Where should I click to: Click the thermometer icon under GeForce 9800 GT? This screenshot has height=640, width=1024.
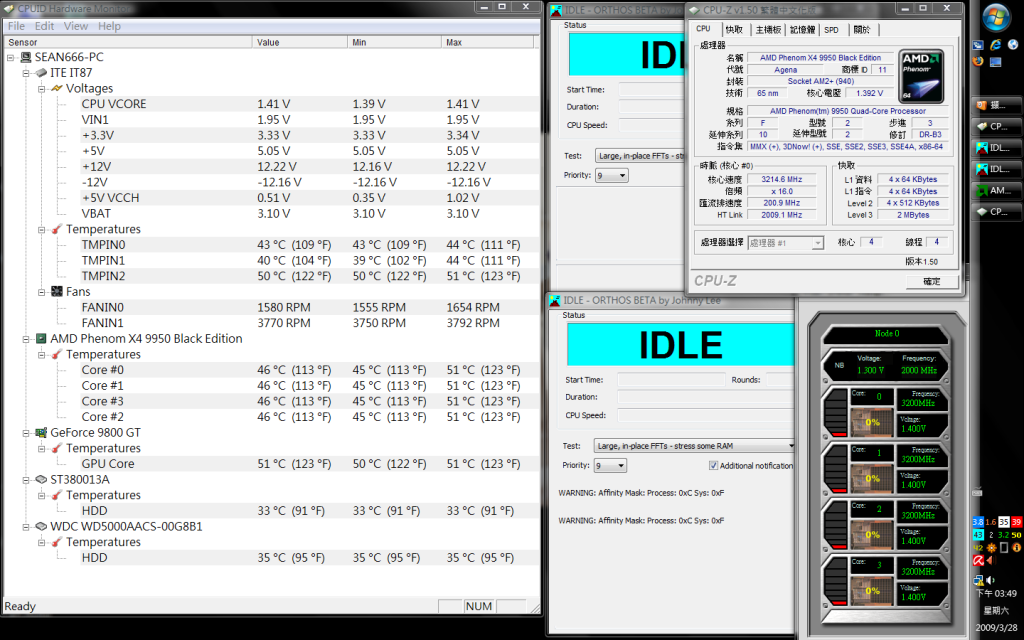click(x=57, y=448)
